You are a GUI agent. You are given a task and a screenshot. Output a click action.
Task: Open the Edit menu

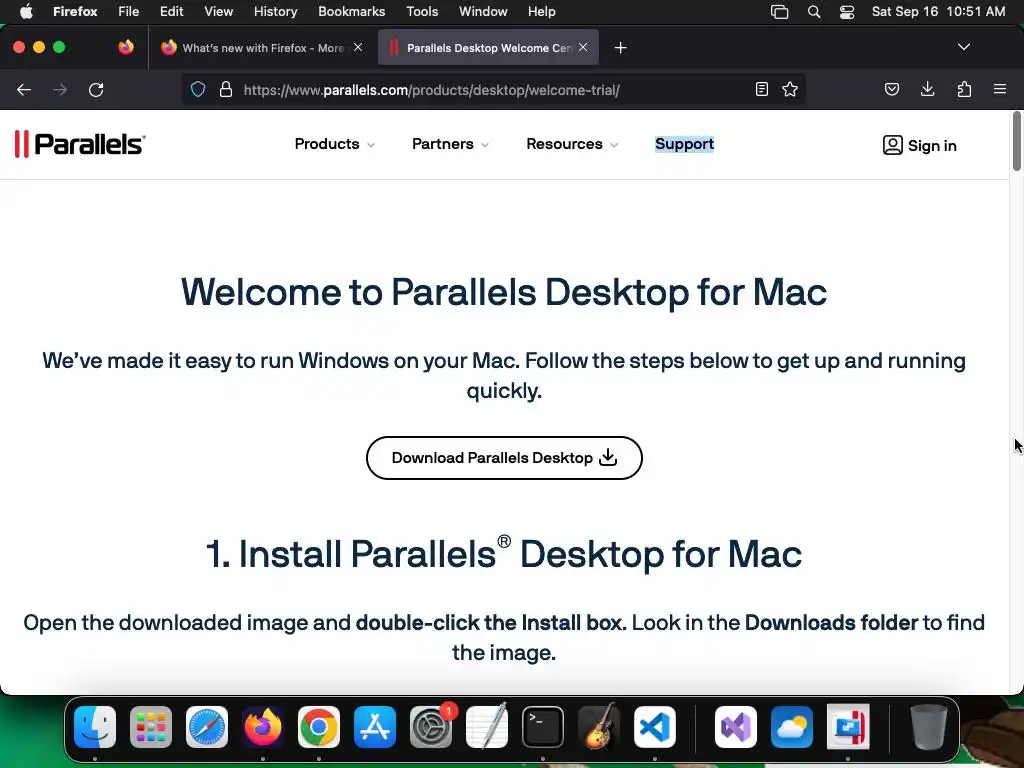pos(171,12)
